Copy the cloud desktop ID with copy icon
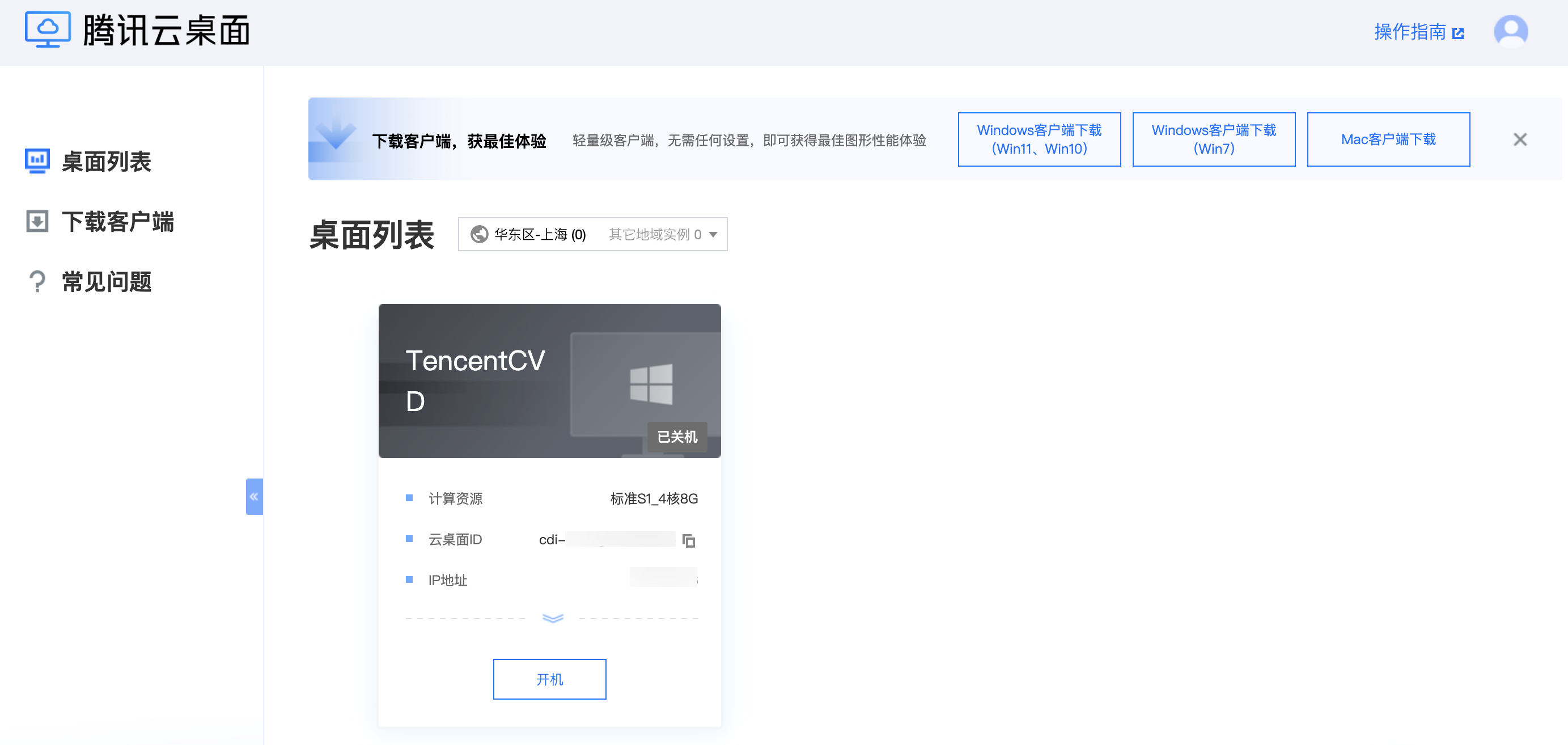 pyautogui.click(x=688, y=540)
